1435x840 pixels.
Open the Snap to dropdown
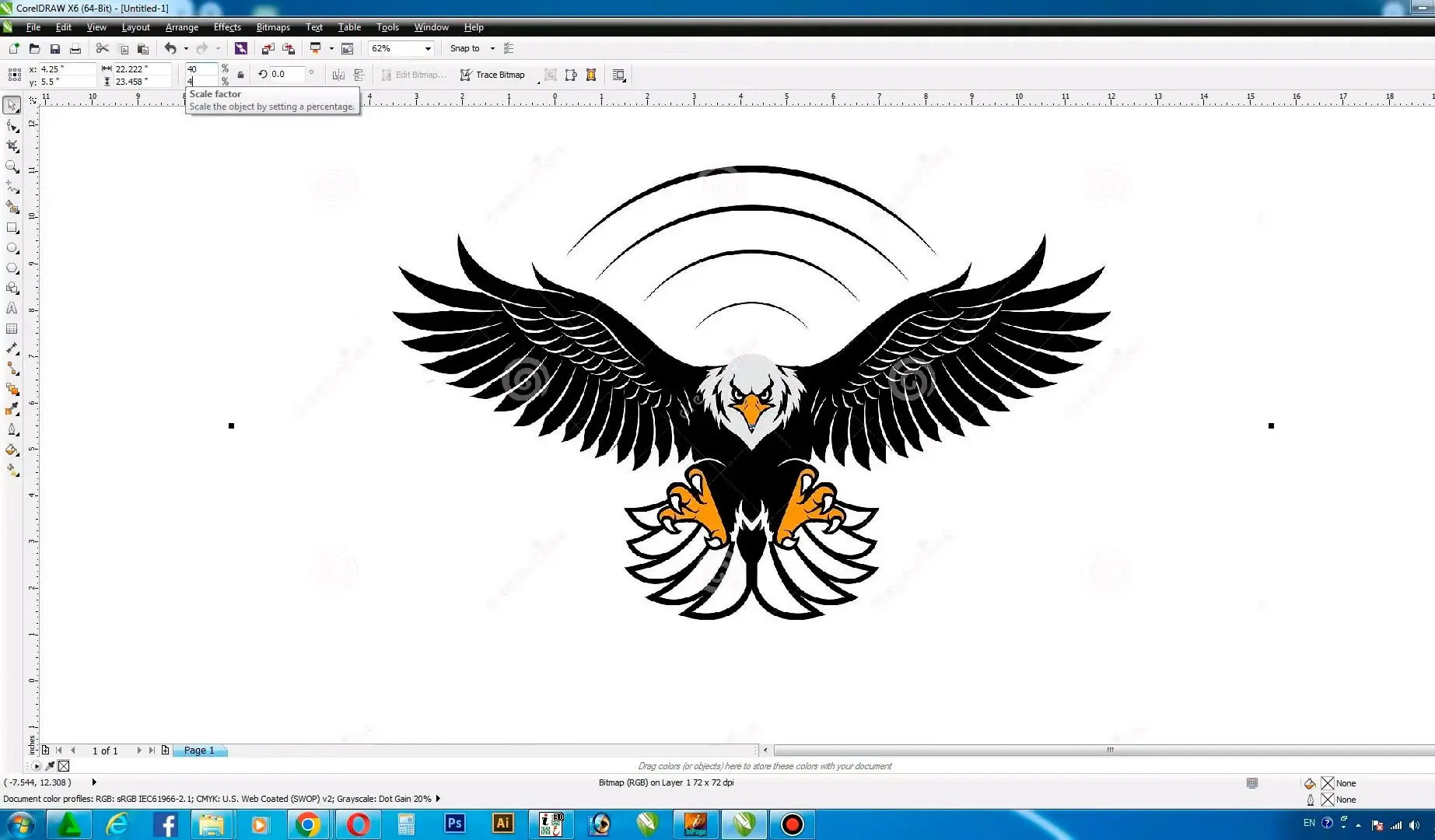pyautogui.click(x=492, y=48)
